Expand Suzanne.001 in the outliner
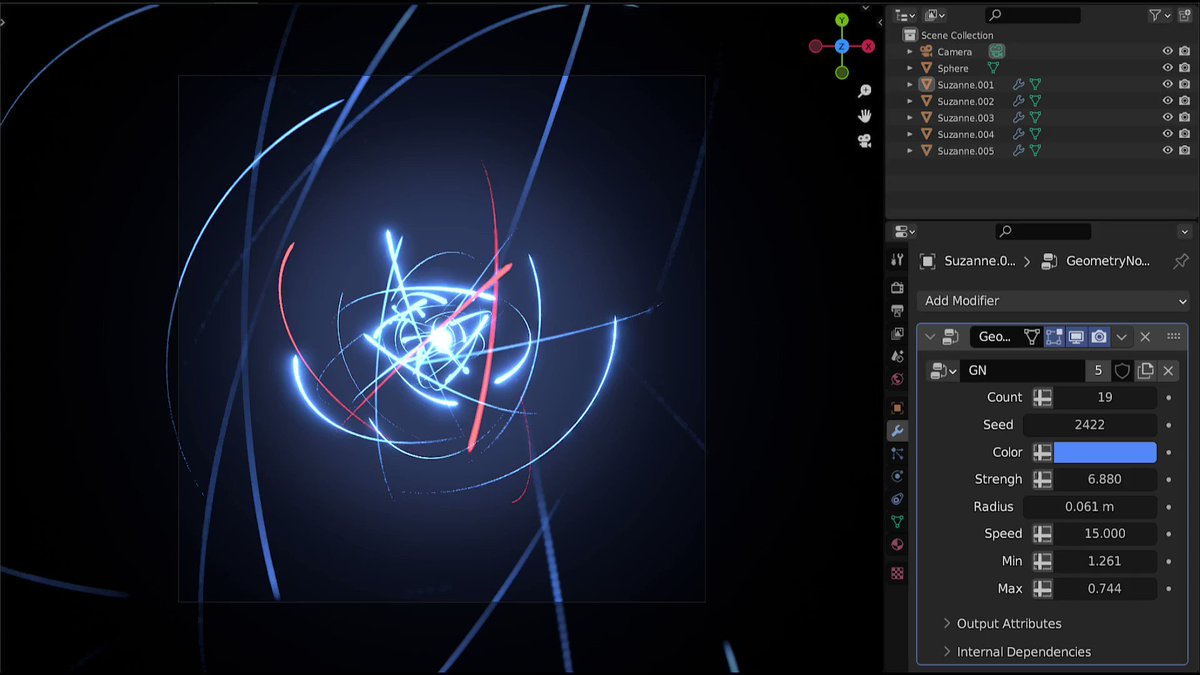The image size is (1200, 675). [910, 85]
